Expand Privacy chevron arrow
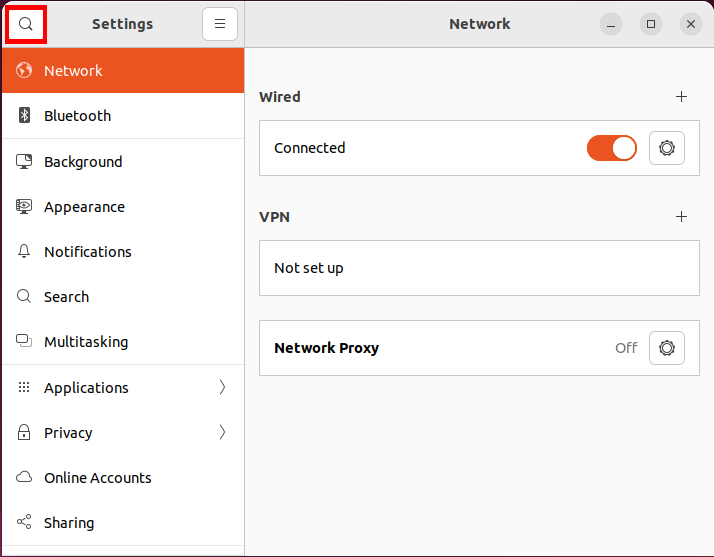The height and width of the screenshot is (557, 714). (x=222, y=432)
